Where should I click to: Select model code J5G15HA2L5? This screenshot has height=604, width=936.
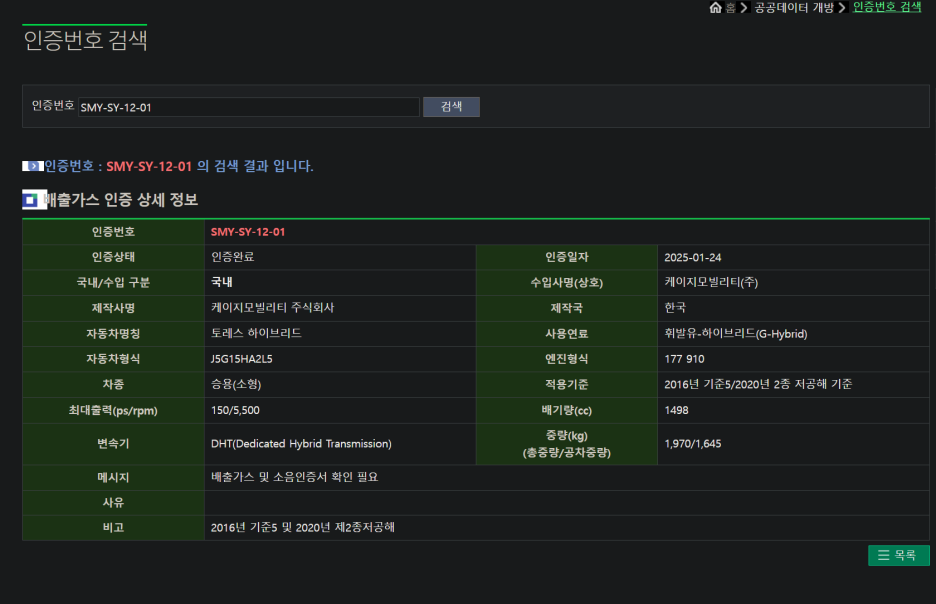242,359
